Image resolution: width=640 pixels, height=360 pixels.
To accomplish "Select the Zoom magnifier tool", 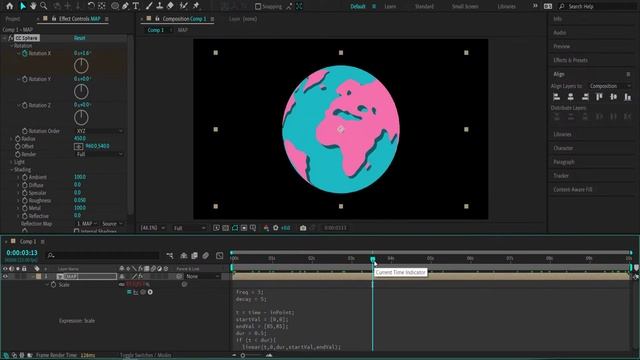I will [44, 6].
